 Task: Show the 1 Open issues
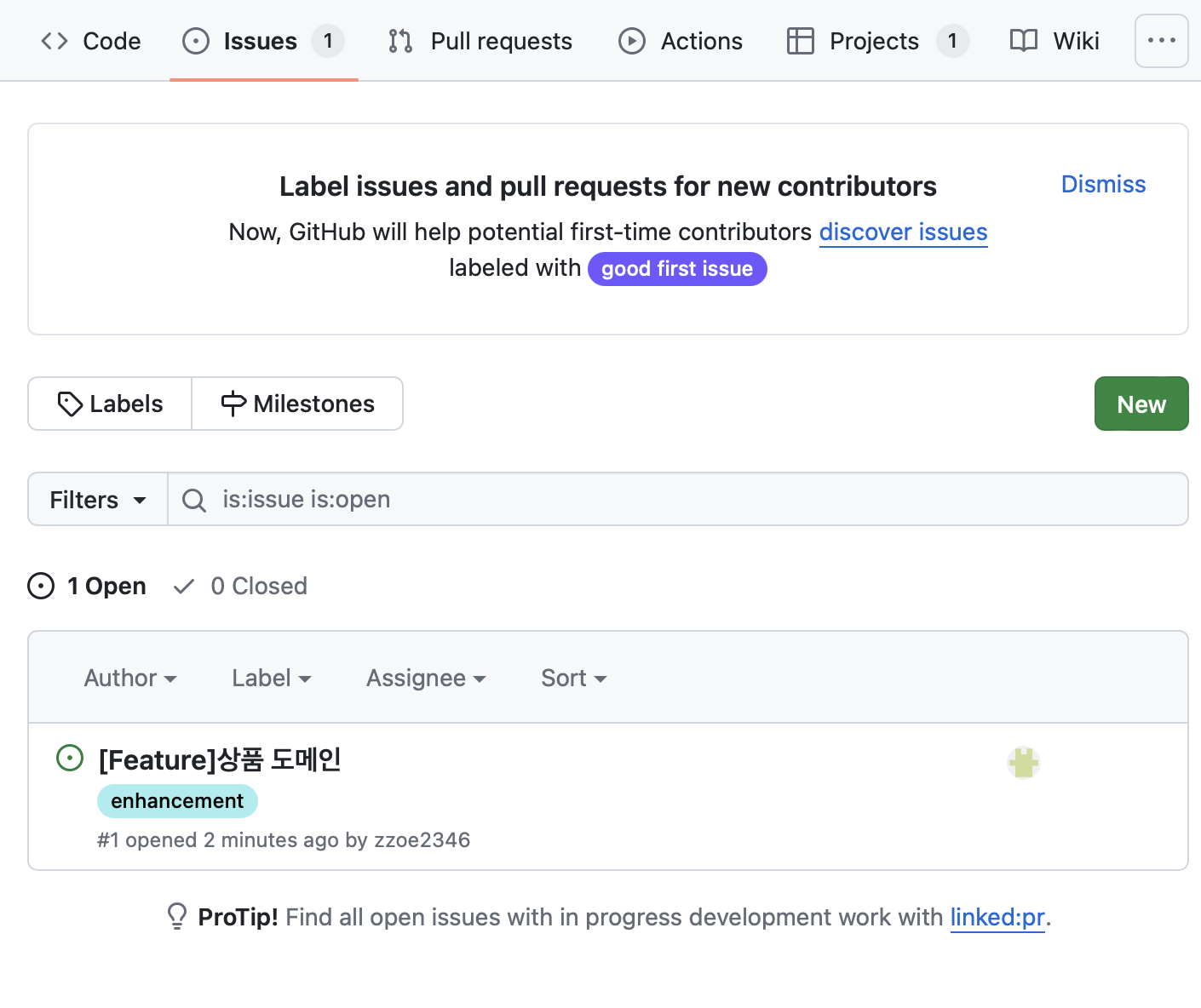pos(88,586)
